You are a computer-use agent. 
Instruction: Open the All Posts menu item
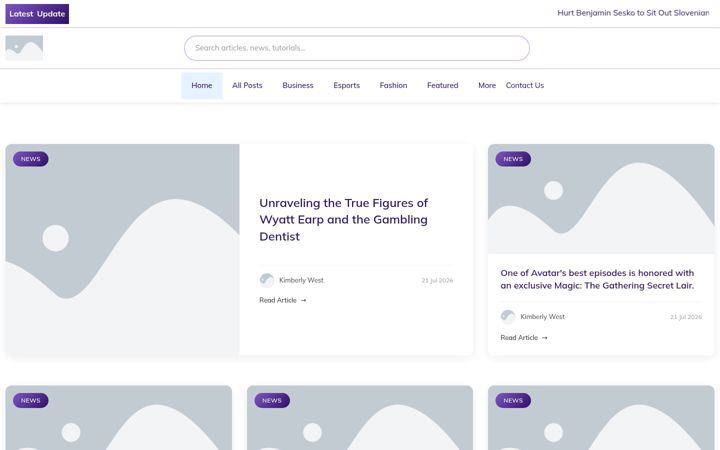(247, 85)
